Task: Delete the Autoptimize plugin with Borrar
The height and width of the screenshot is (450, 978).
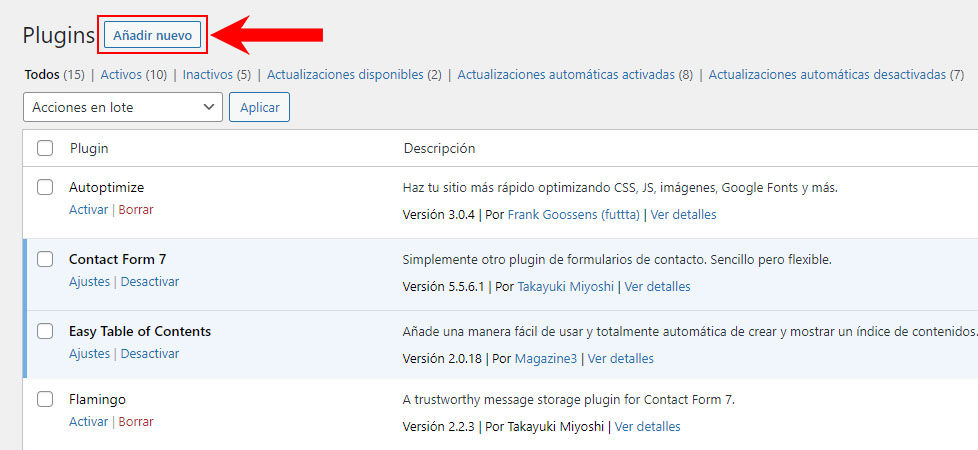Action: point(136,210)
